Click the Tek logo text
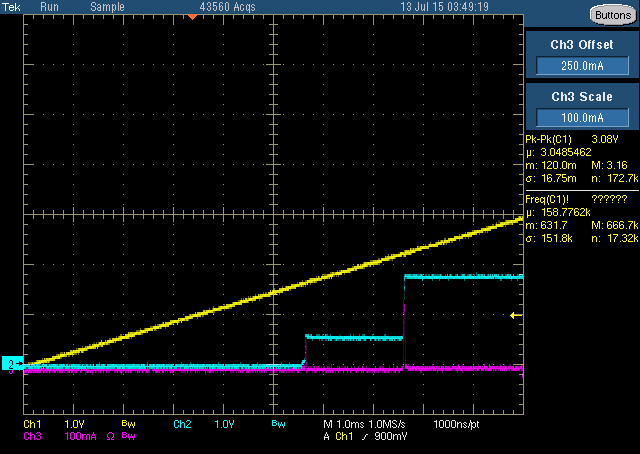Image resolution: width=640 pixels, height=454 pixels. (x=11, y=7)
